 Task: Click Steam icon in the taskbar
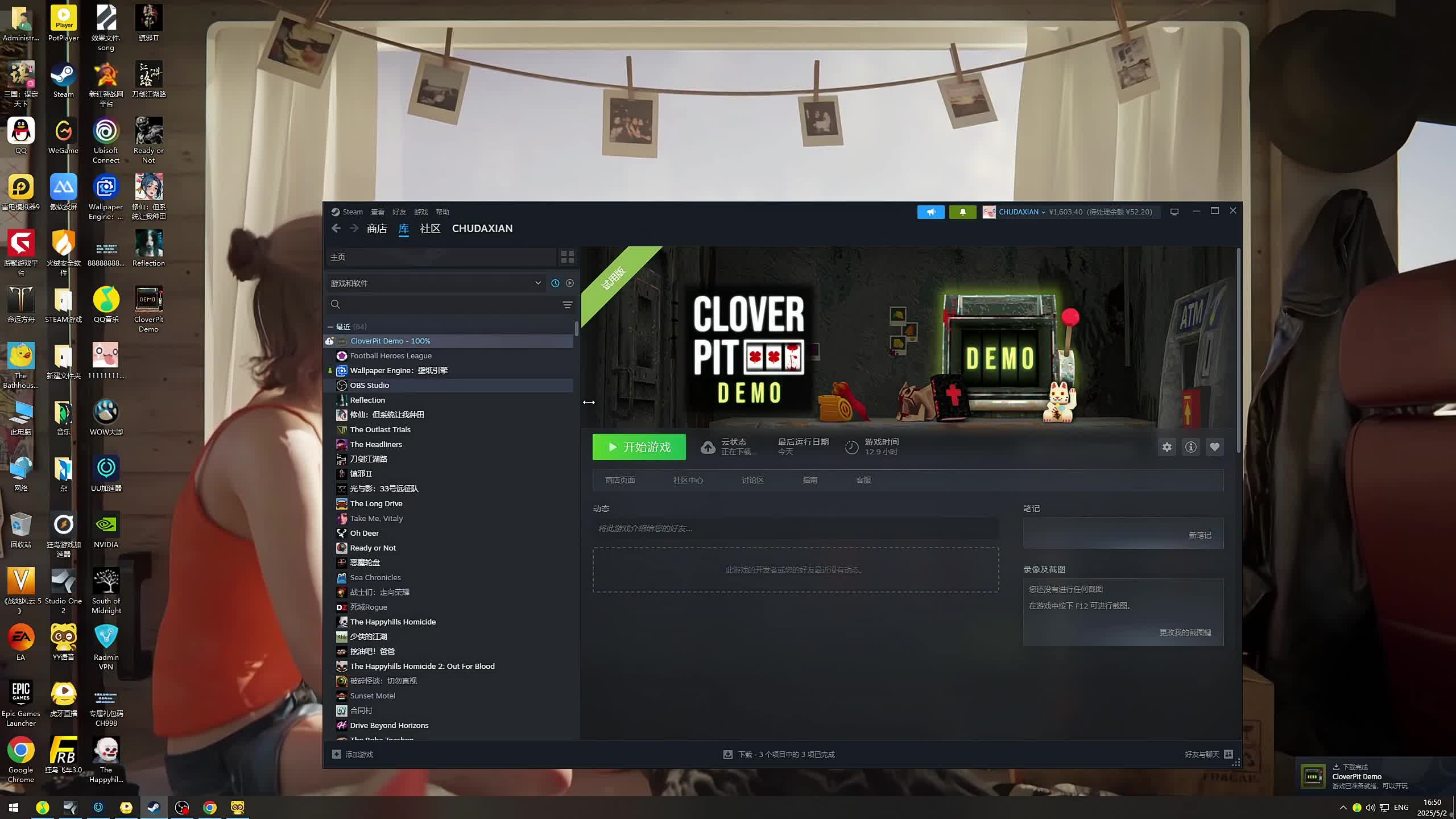tap(154, 807)
